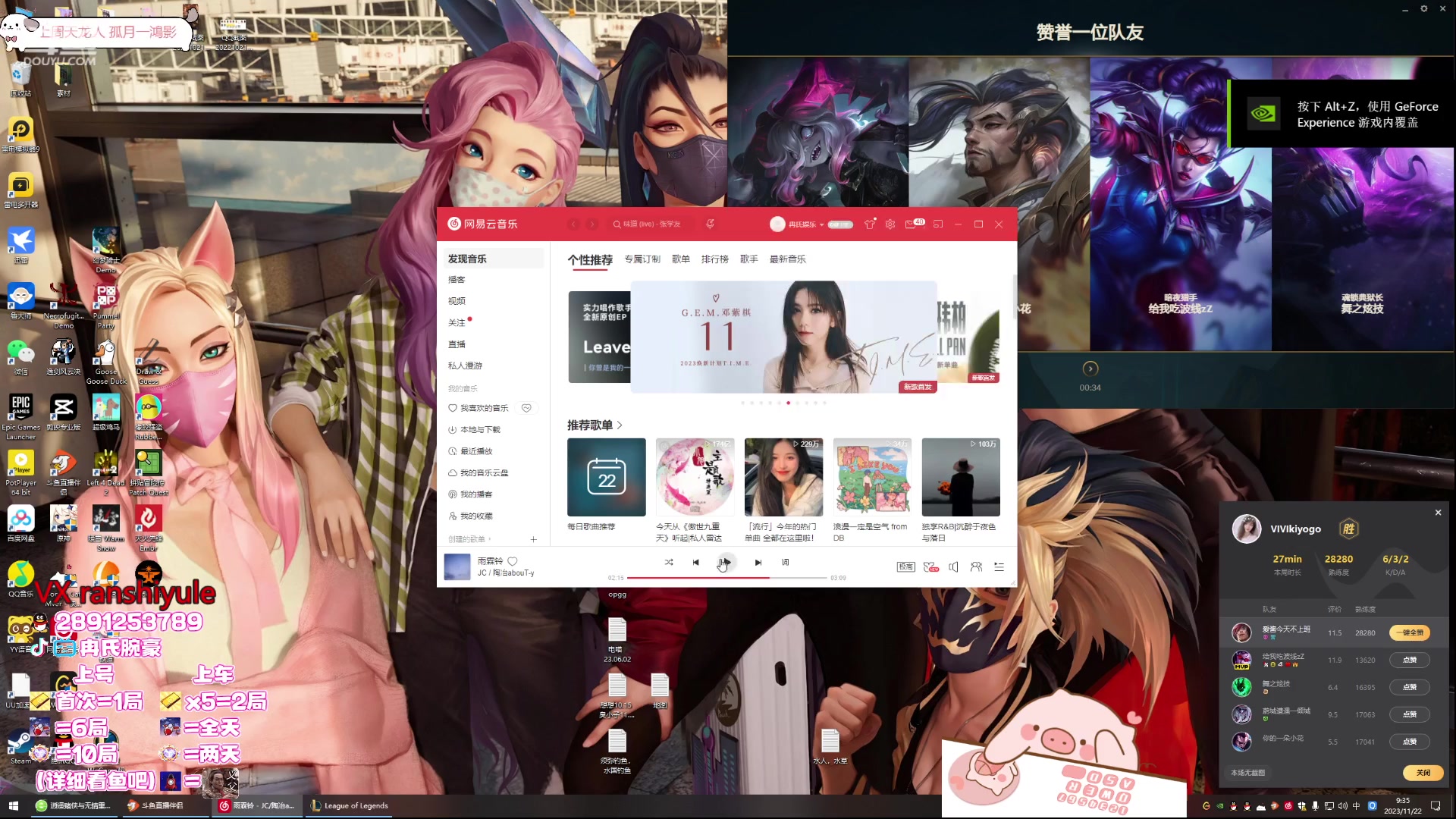
Task: Switch to mini player mode icon
Action: pyautogui.click(x=938, y=224)
